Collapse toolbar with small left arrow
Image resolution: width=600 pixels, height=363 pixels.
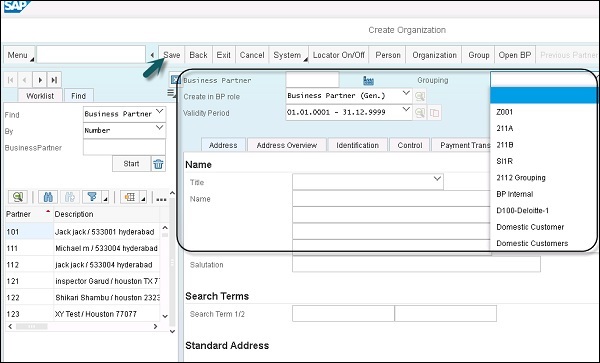[152, 55]
